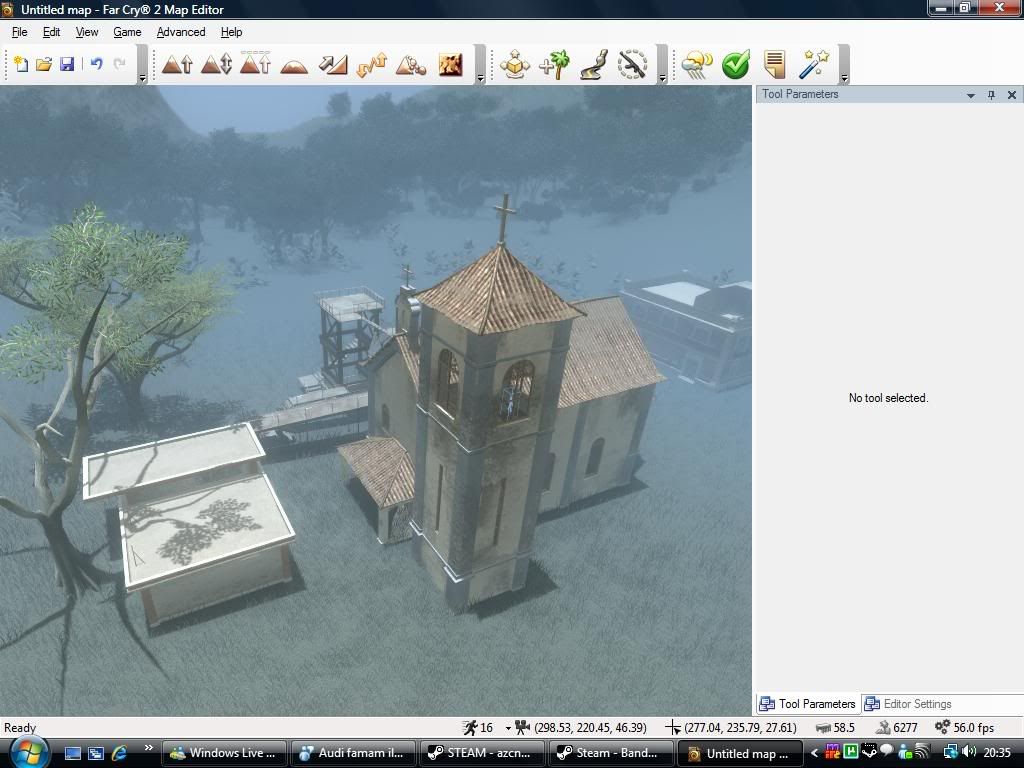Screen dimensions: 1024x768
Task: Expand the quick launch chevron
Action: (x=148, y=748)
